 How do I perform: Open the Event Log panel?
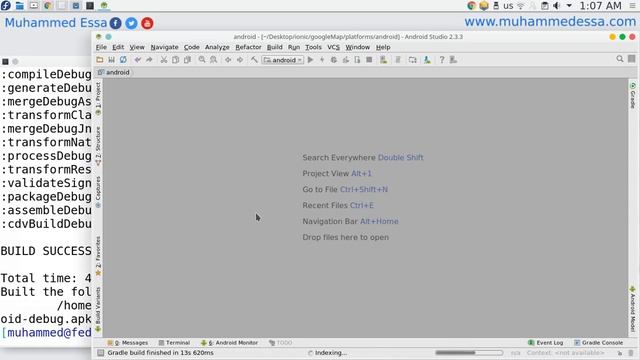point(545,343)
